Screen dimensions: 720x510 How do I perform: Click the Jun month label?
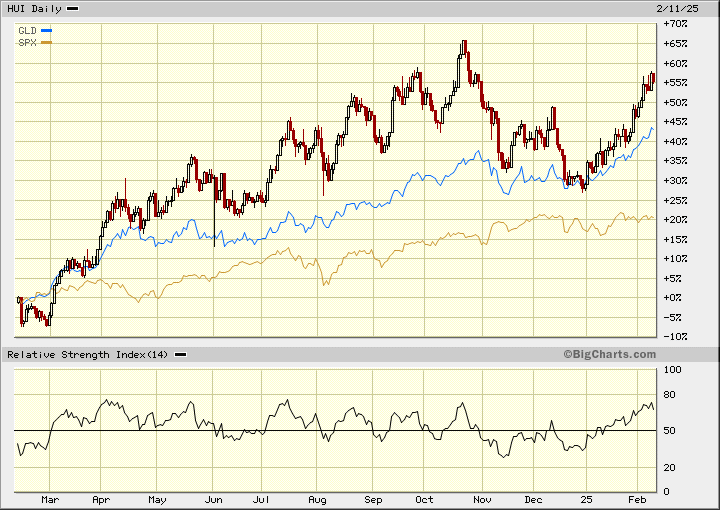[214, 500]
